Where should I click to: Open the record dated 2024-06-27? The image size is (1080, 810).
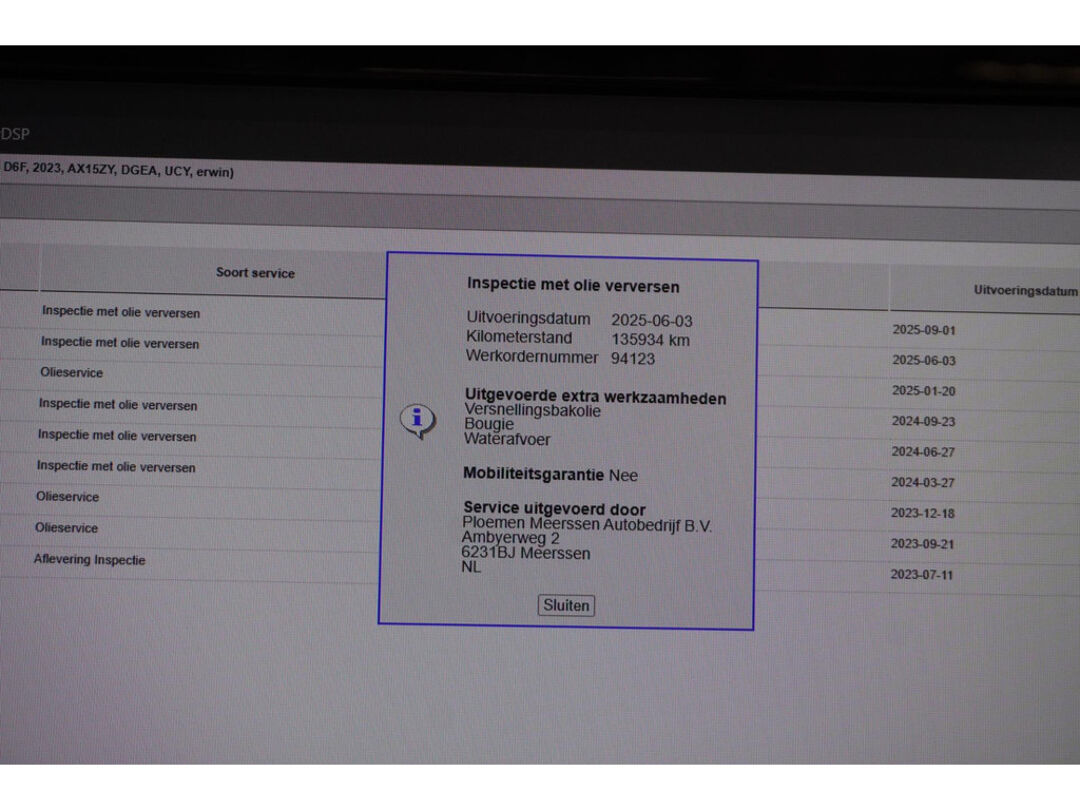click(x=923, y=452)
